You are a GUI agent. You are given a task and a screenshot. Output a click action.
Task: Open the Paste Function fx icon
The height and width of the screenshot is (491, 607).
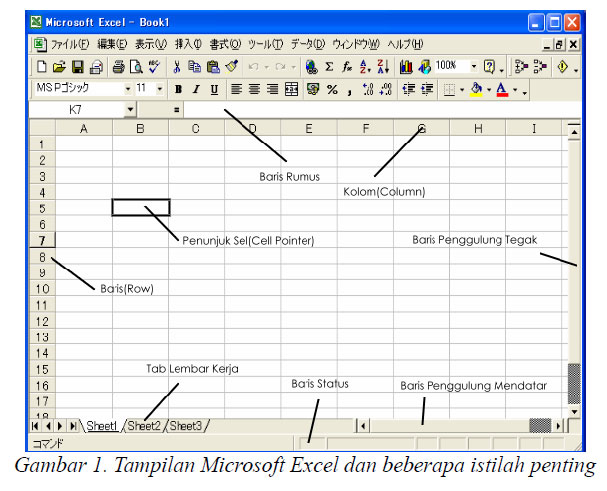coord(347,67)
